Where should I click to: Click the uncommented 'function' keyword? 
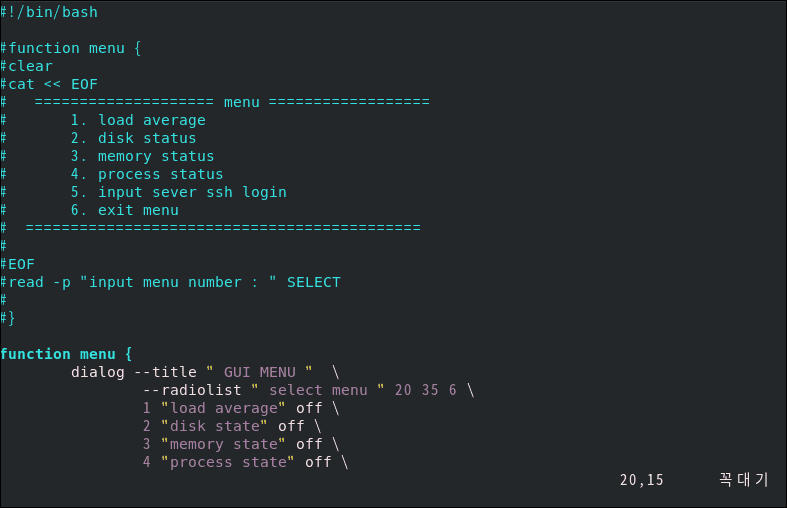36,354
